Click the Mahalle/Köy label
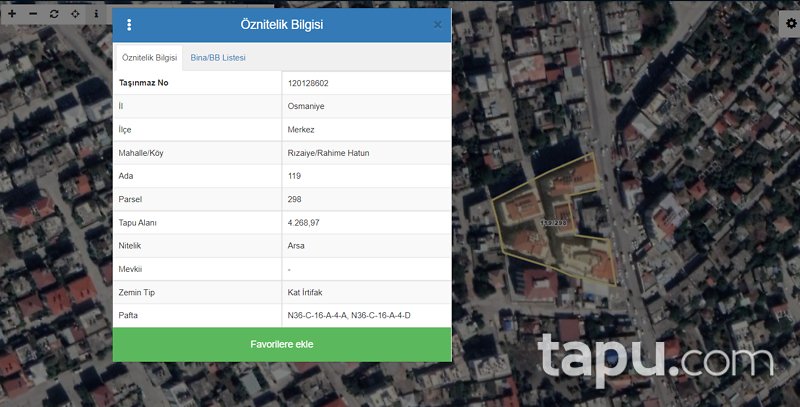Viewport: 800px width, 407px height. tap(141, 153)
